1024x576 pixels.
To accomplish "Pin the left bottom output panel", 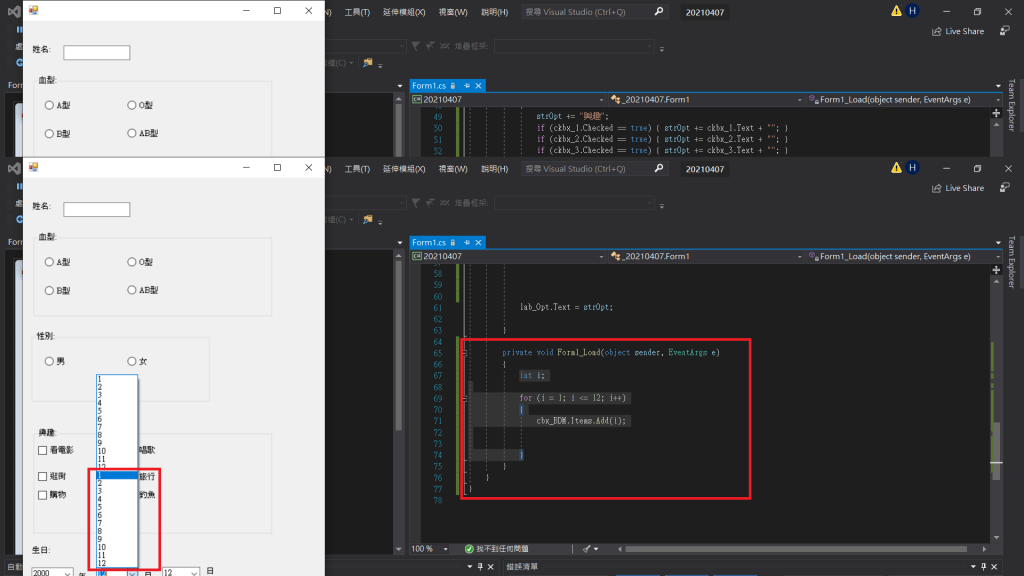I will click(x=480, y=567).
